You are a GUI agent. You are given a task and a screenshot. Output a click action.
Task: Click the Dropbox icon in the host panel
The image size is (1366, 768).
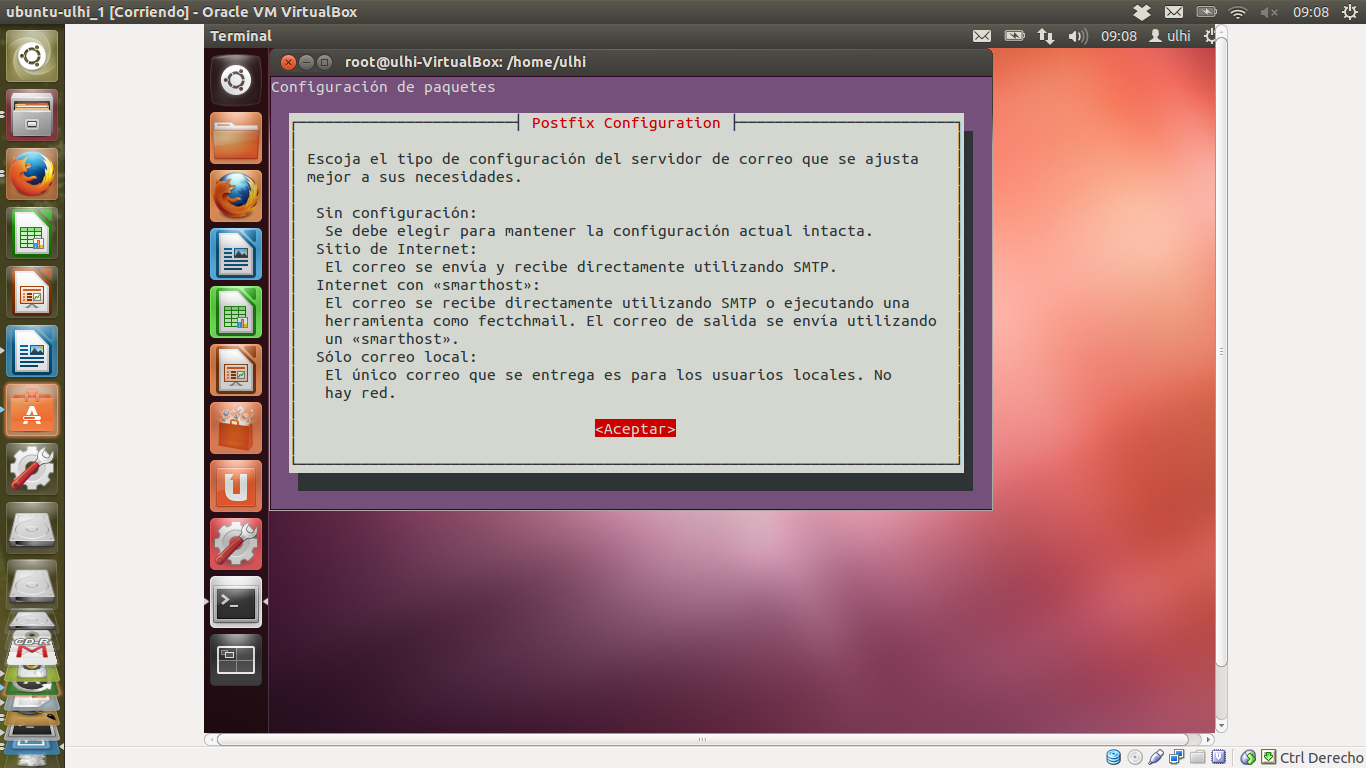(1142, 12)
